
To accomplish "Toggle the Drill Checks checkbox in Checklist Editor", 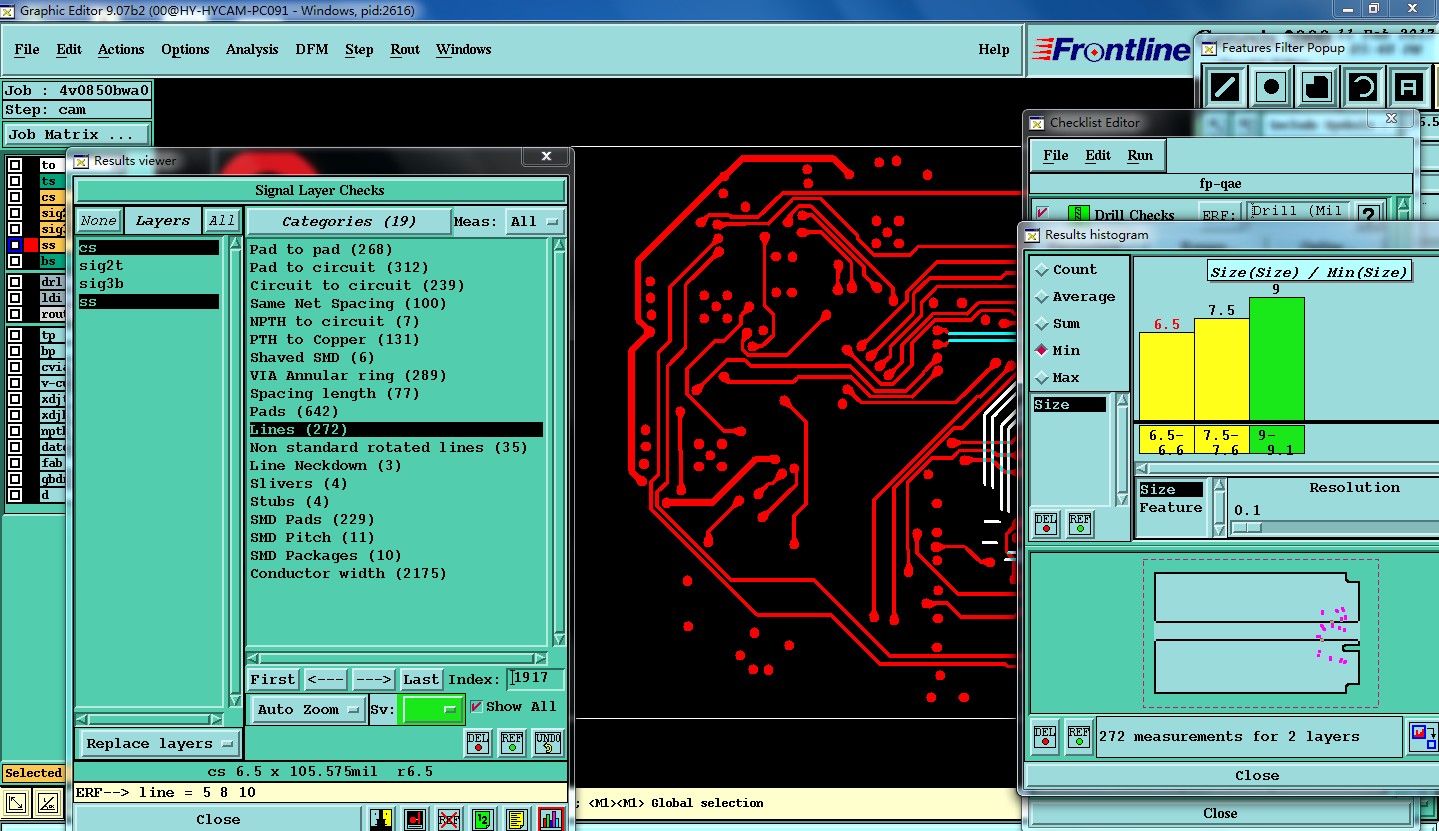I will [x=1043, y=213].
